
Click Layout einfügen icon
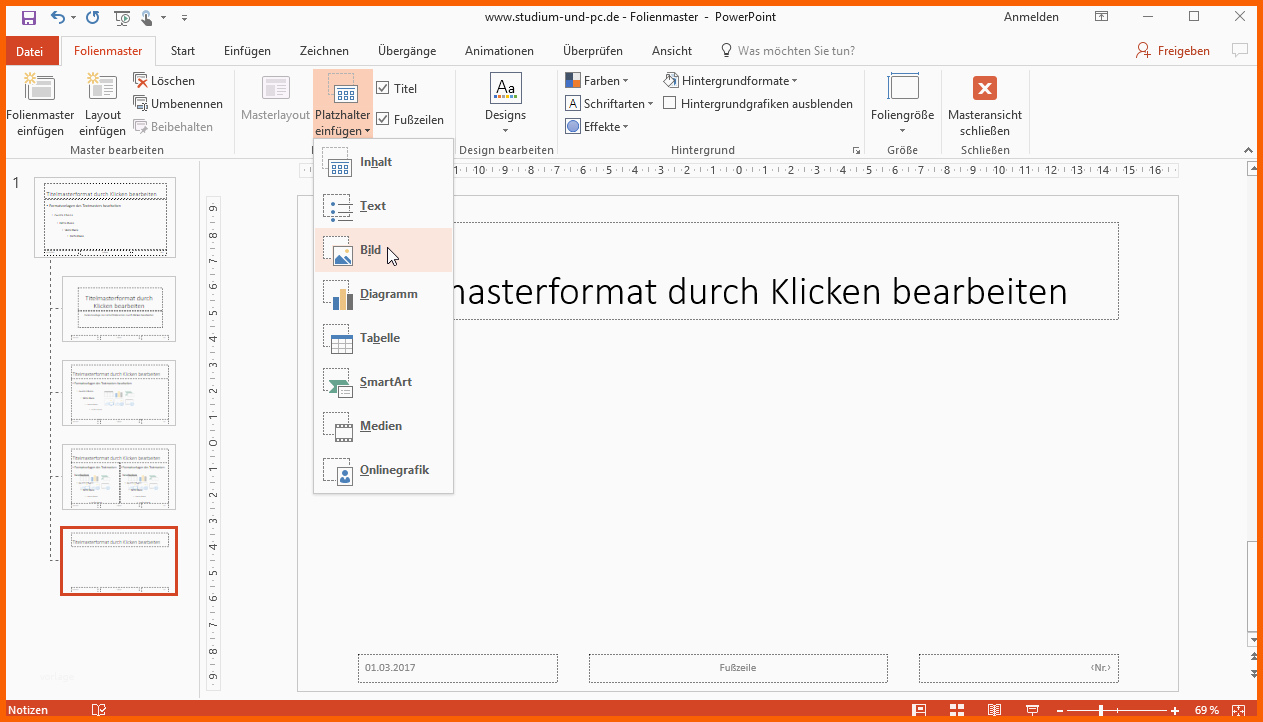pyautogui.click(x=102, y=105)
